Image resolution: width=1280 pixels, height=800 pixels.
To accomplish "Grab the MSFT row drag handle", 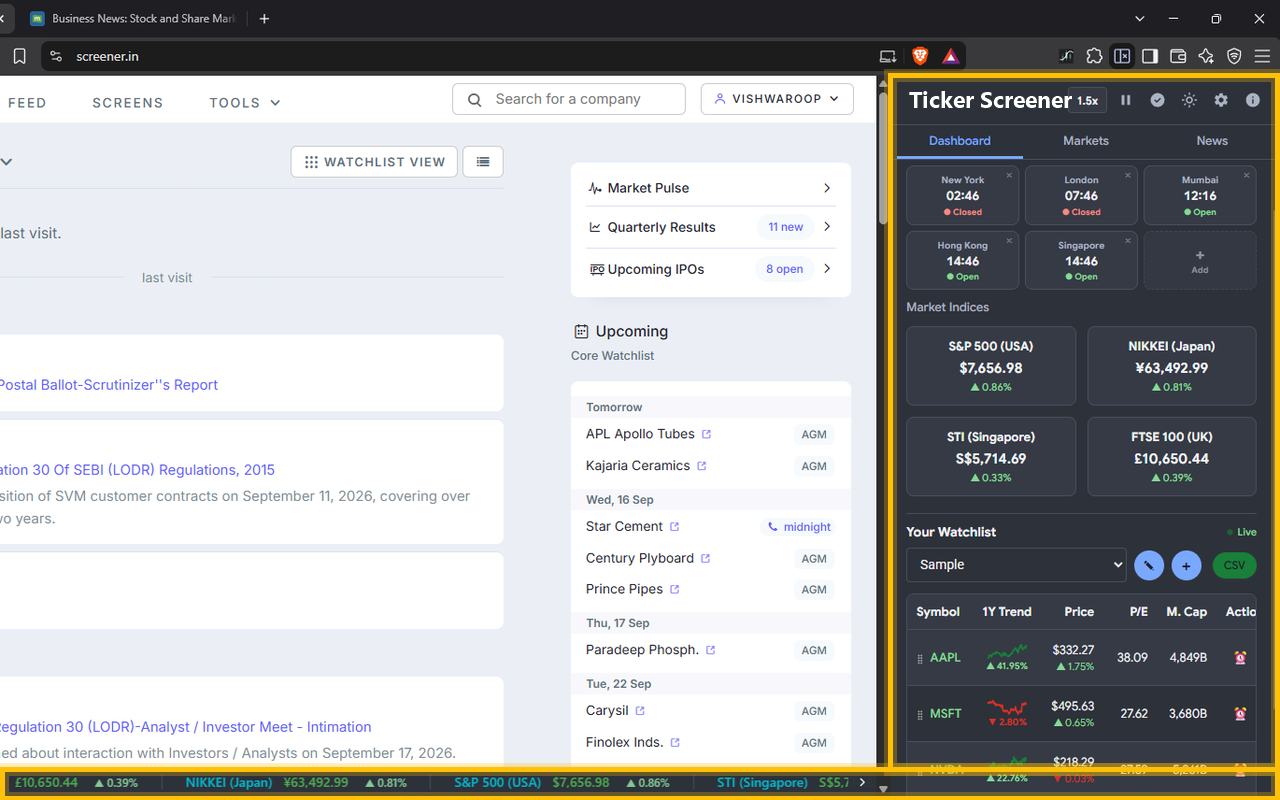I will coord(920,715).
